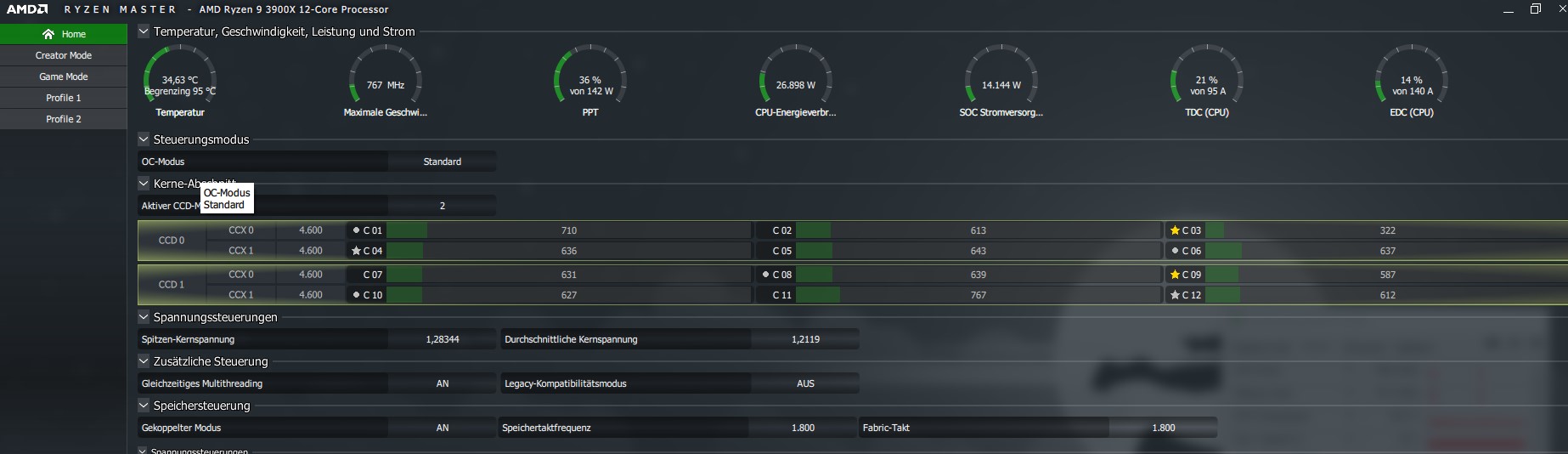
Task: Select Profile 2
Action: click(64, 119)
